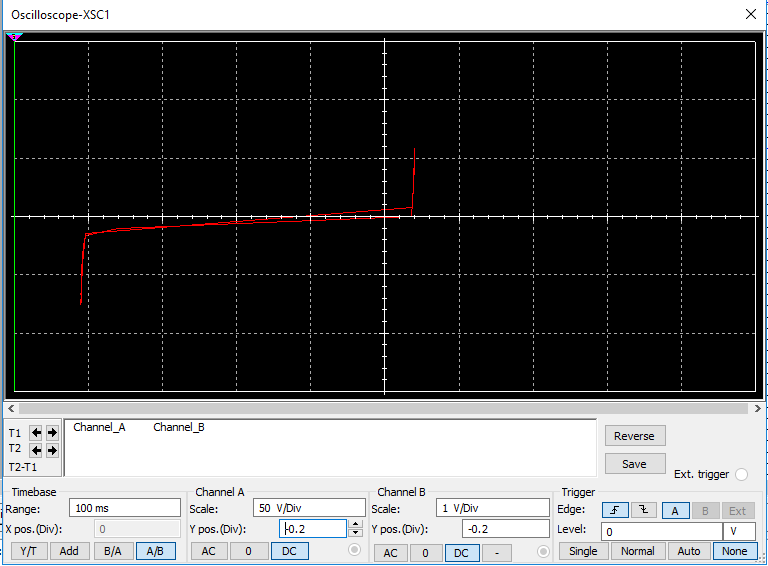Click cursor marker at top-left of display
The image size is (768, 566).
click(x=14, y=37)
